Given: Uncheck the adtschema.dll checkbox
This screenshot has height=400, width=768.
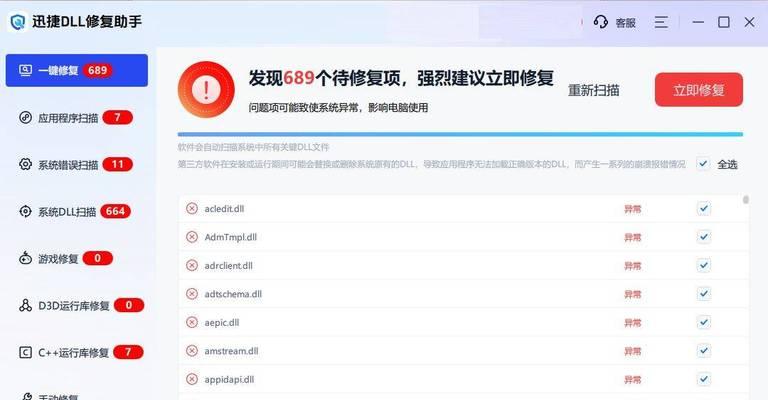Looking at the screenshot, I should point(704,294).
